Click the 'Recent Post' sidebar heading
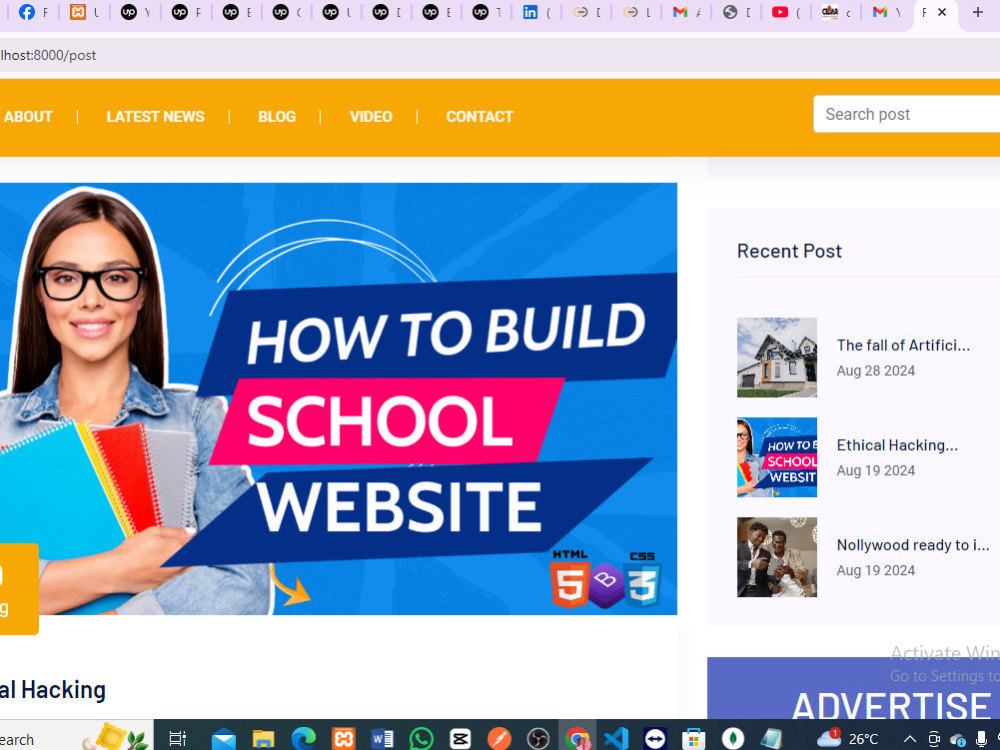The height and width of the screenshot is (750, 1000). (x=789, y=251)
